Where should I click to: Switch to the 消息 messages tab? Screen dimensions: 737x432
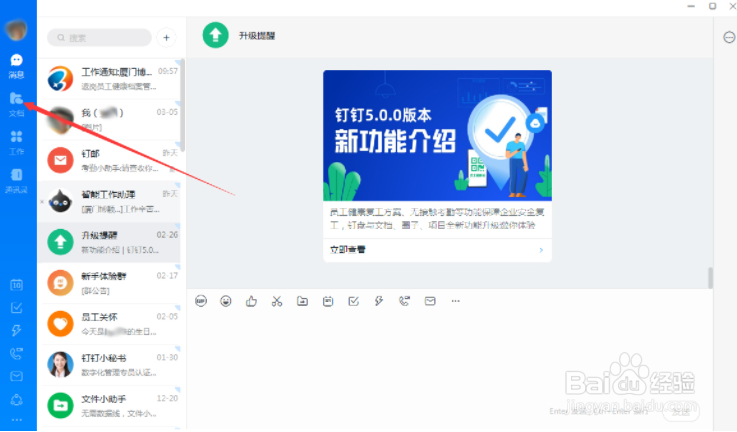pos(16,66)
